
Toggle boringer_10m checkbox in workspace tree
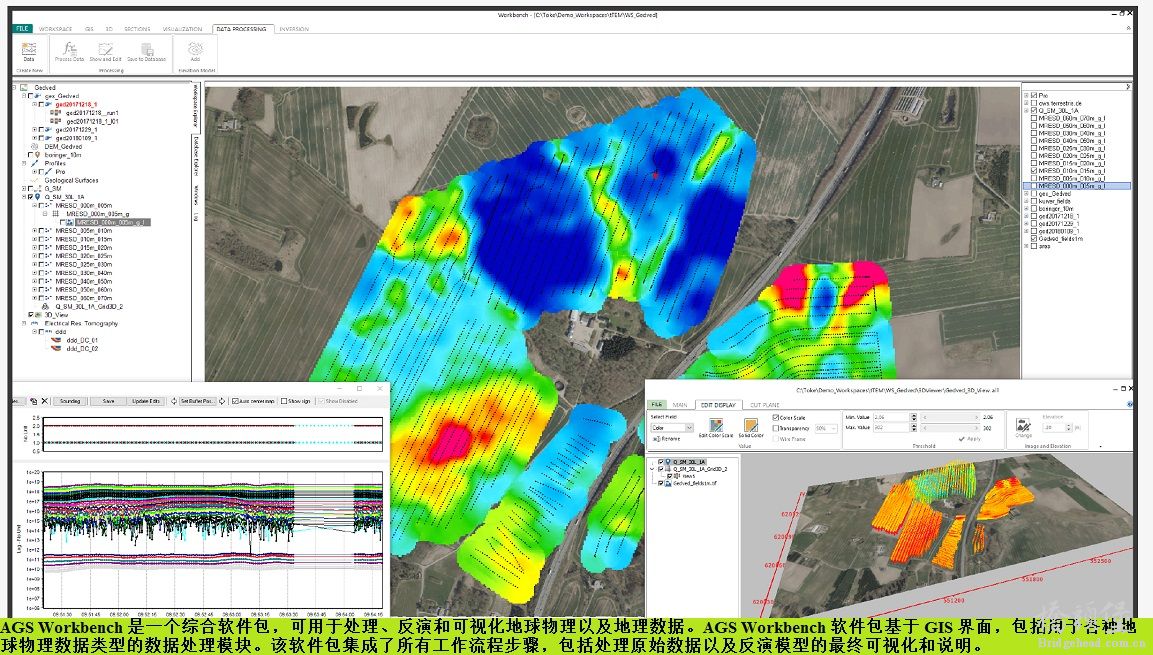32,155
